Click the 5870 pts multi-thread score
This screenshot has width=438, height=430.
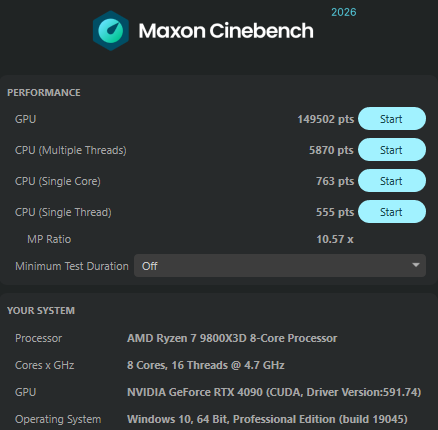(x=331, y=150)
